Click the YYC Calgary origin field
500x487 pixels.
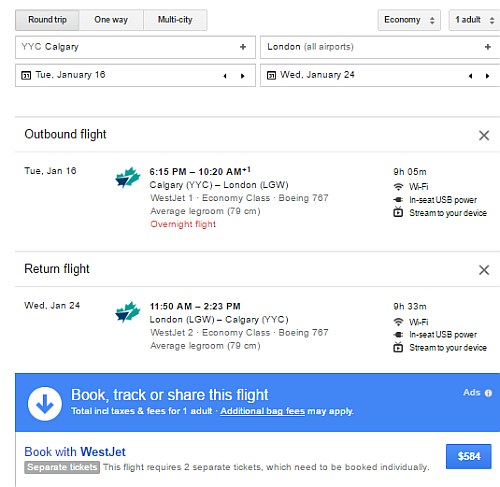click(135, 47)
